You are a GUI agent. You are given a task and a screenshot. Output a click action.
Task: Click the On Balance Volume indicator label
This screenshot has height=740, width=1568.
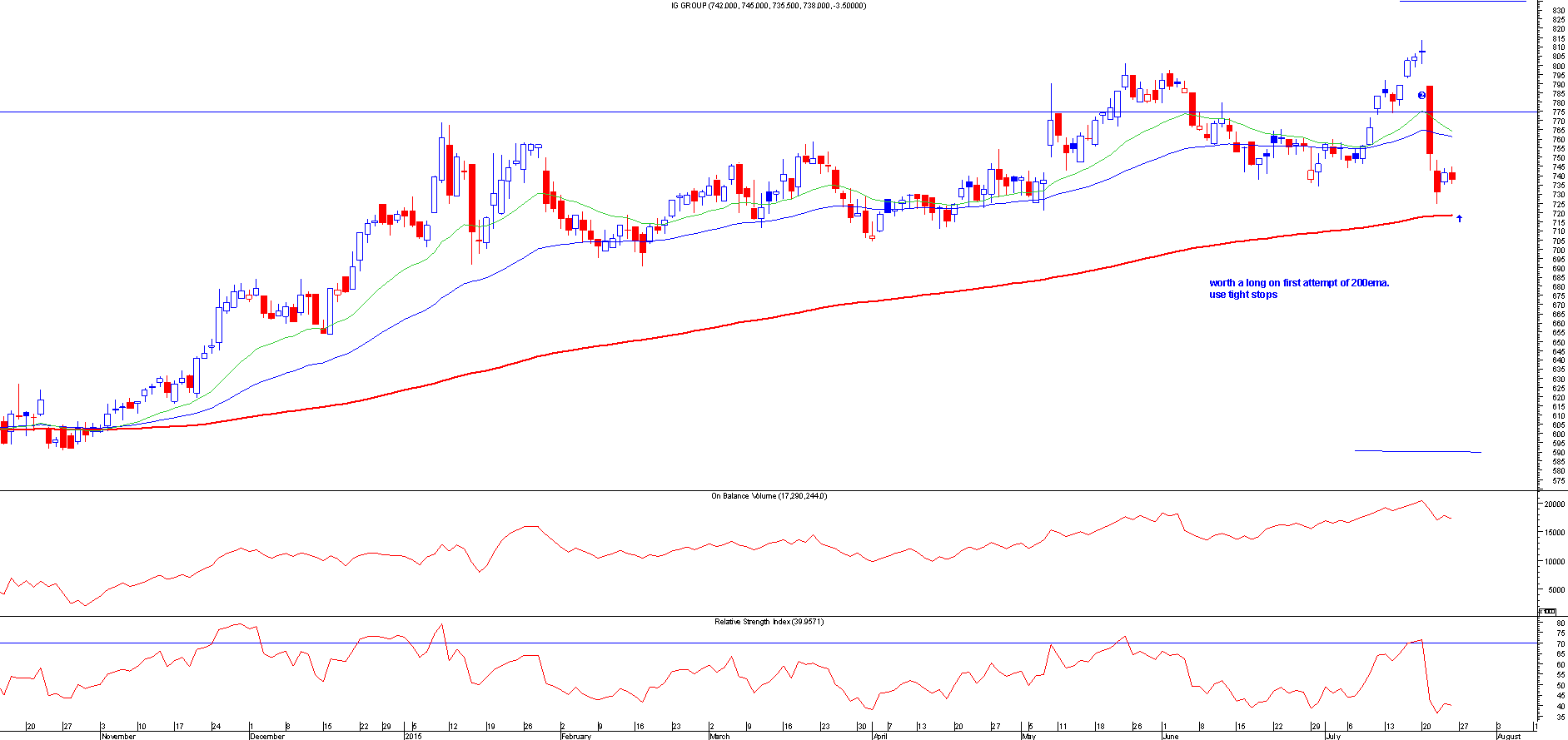click(769, 496)
